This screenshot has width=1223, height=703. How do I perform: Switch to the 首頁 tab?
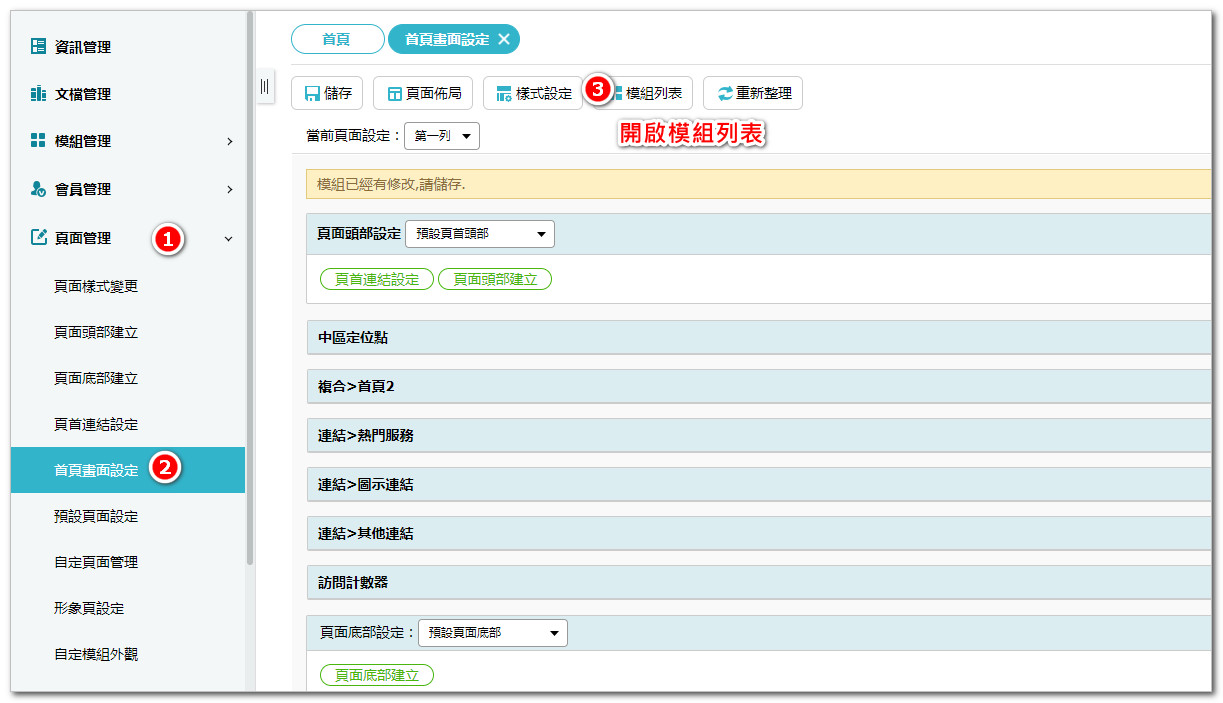point(336,39)
